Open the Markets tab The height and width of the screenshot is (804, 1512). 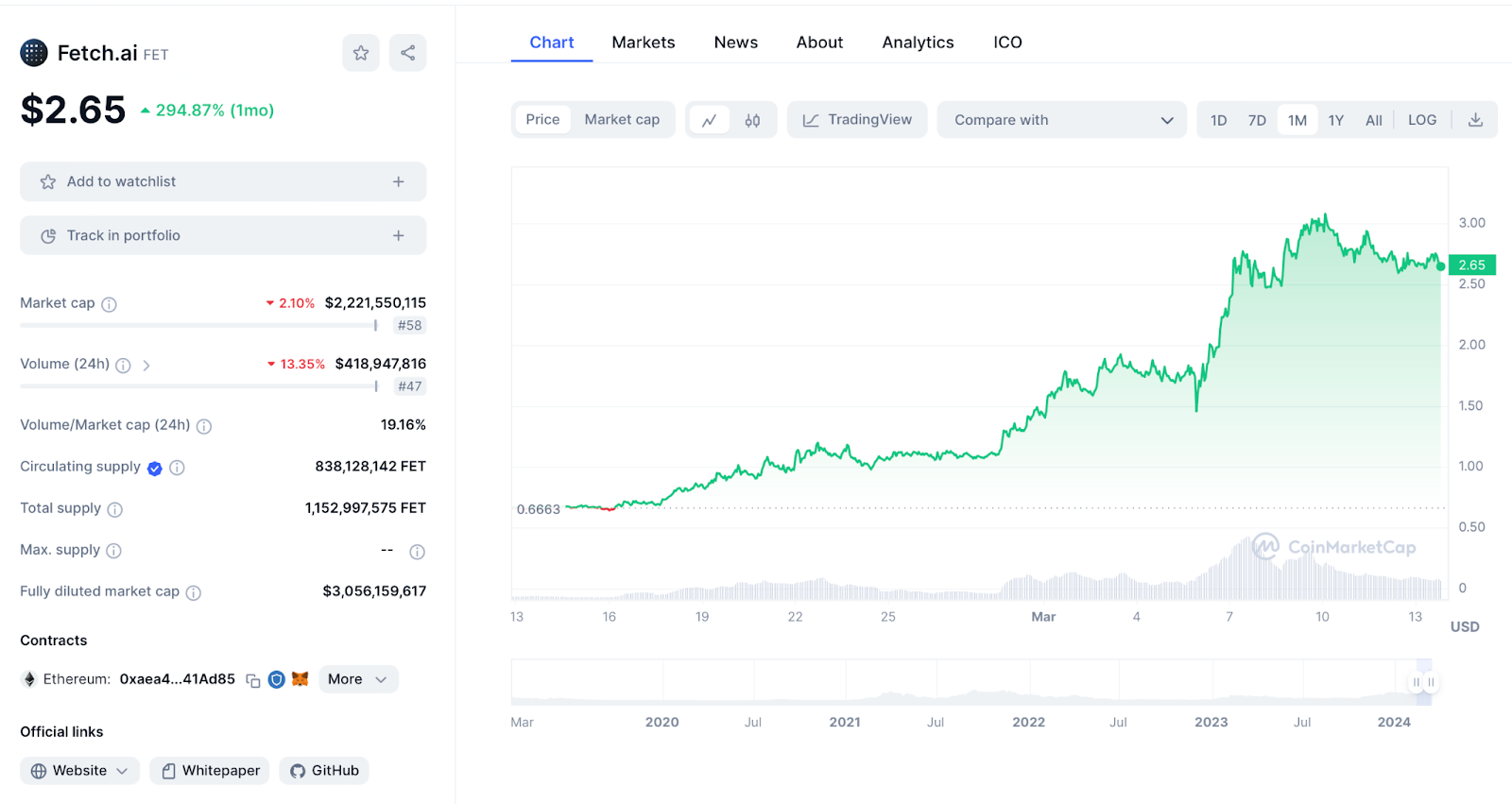(644, 43)
